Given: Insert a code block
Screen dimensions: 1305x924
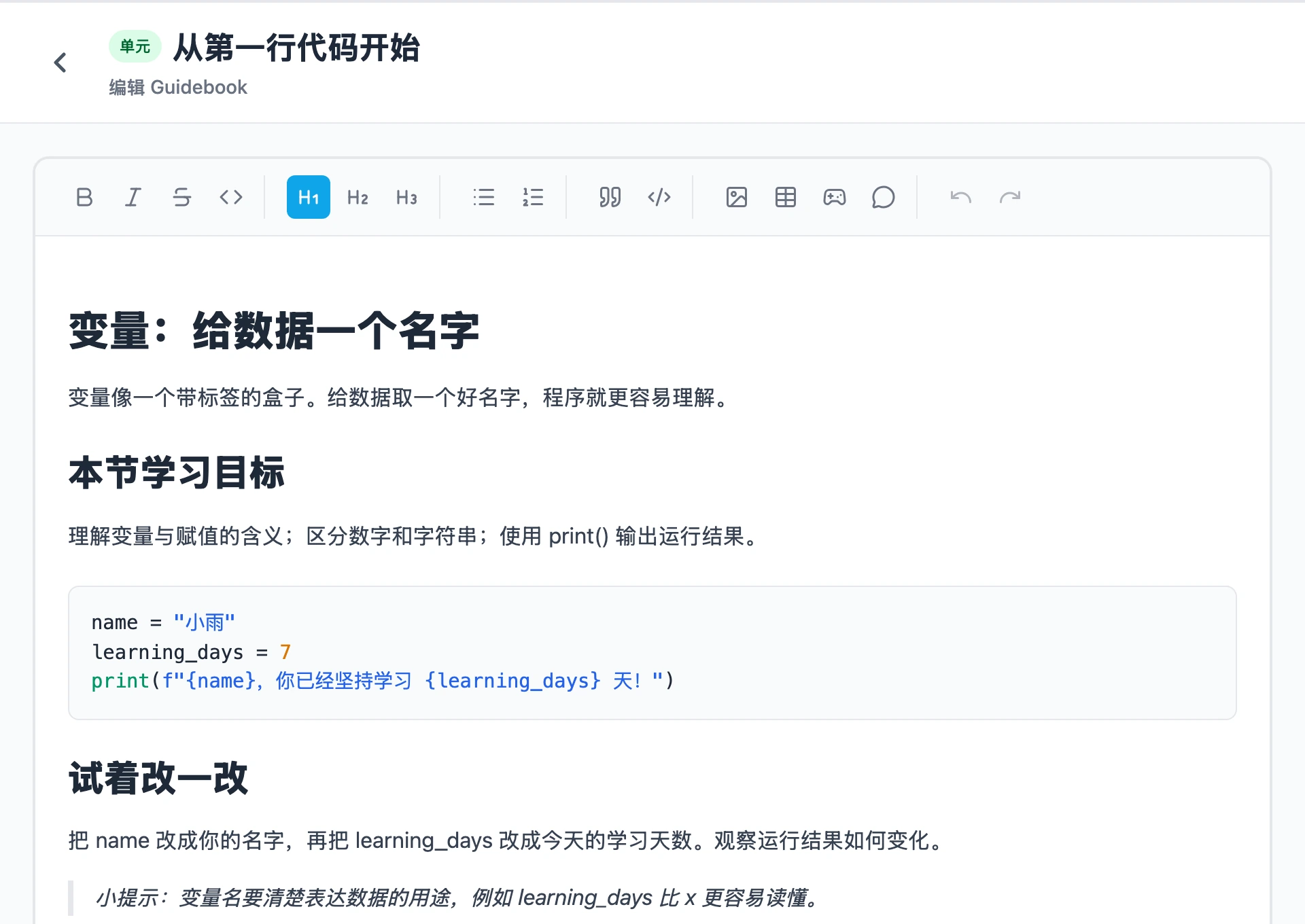Looking at the screenshot, I should click(659, 198).
